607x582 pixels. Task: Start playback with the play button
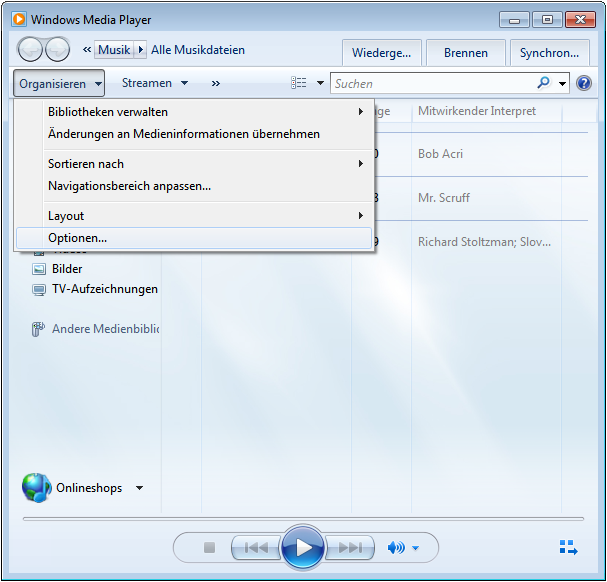coord(303,548)
